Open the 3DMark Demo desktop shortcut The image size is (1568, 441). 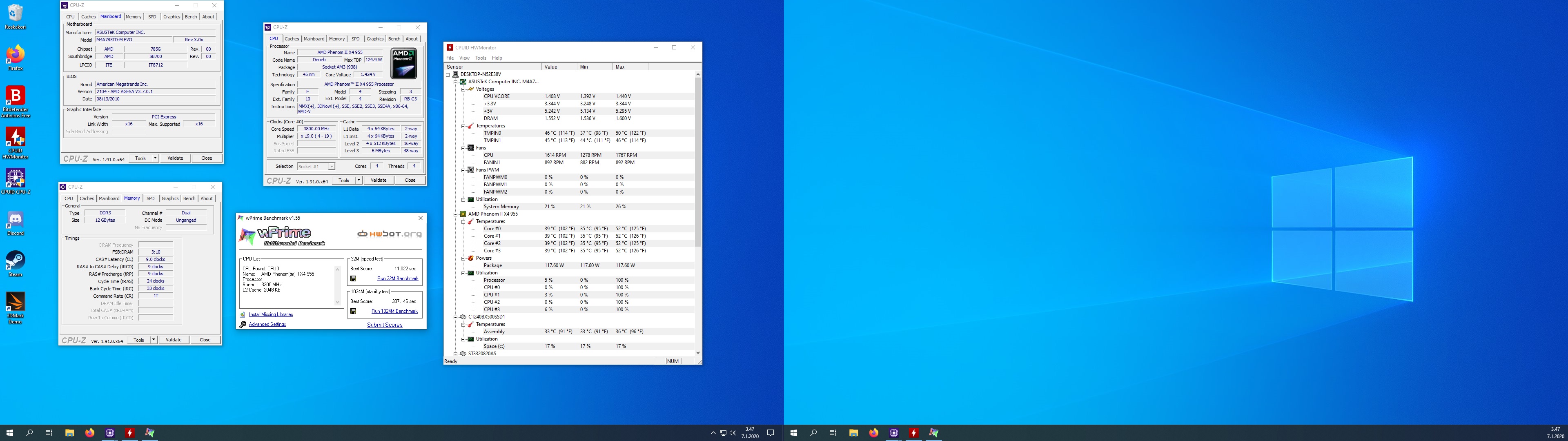(x=15, y=308)
